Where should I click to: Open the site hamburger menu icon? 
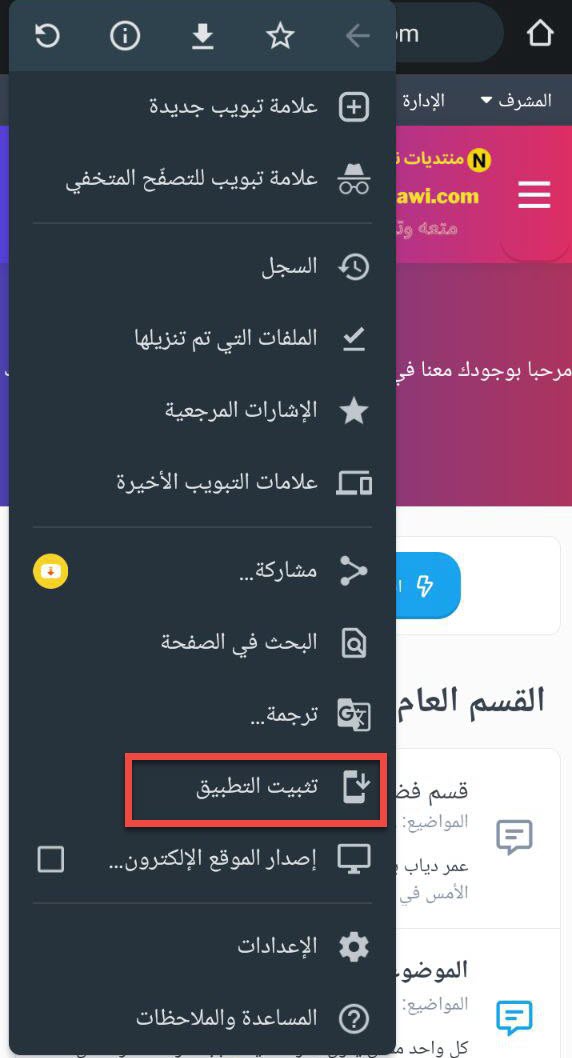(534, 196)
